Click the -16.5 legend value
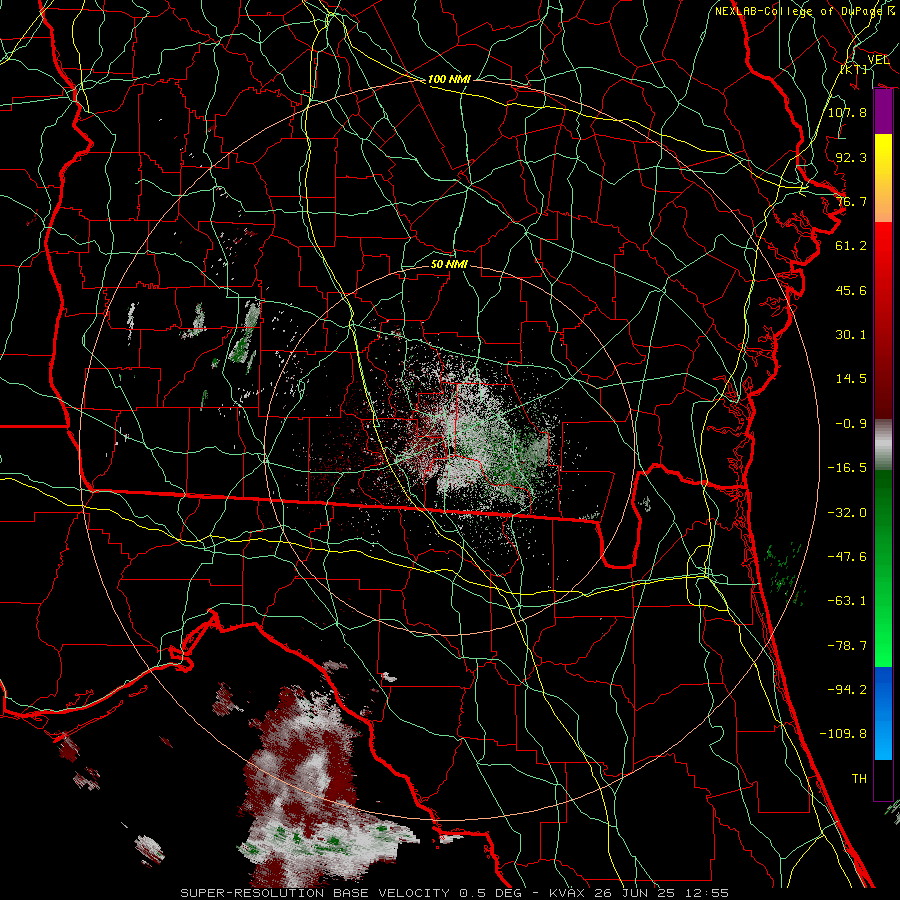 coord(847,468)
